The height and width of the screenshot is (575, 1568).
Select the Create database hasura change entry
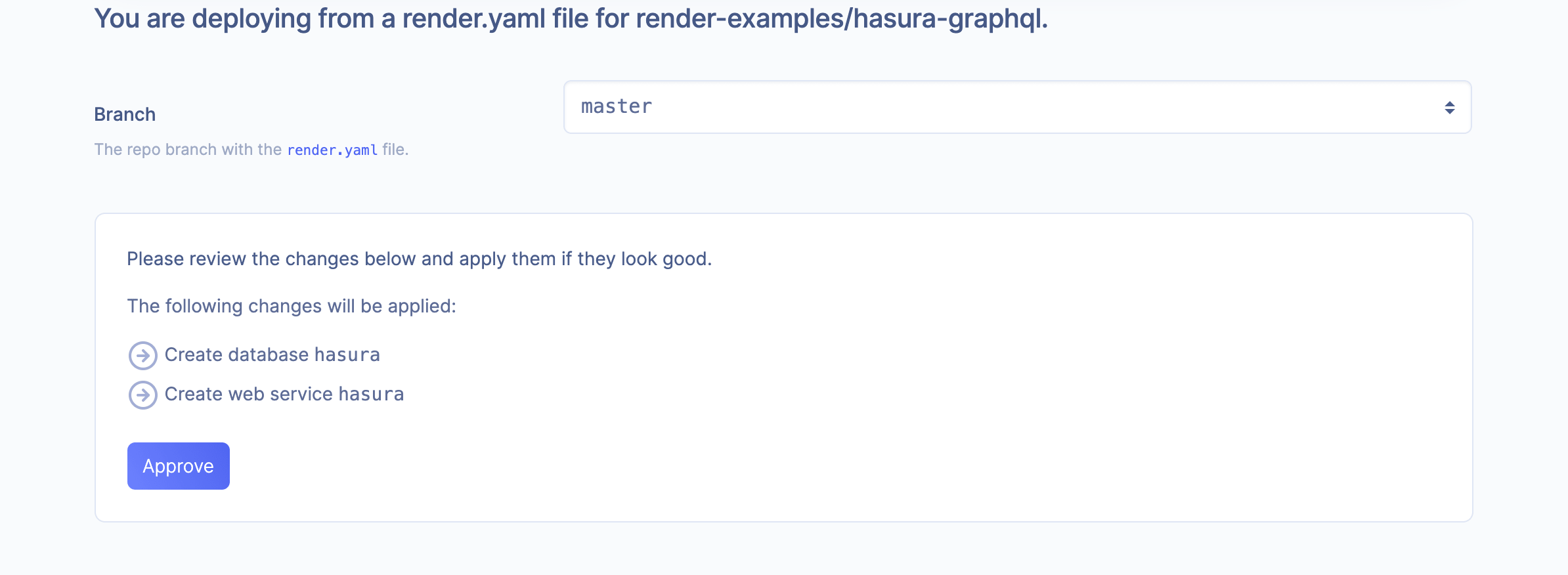point(272,354)
